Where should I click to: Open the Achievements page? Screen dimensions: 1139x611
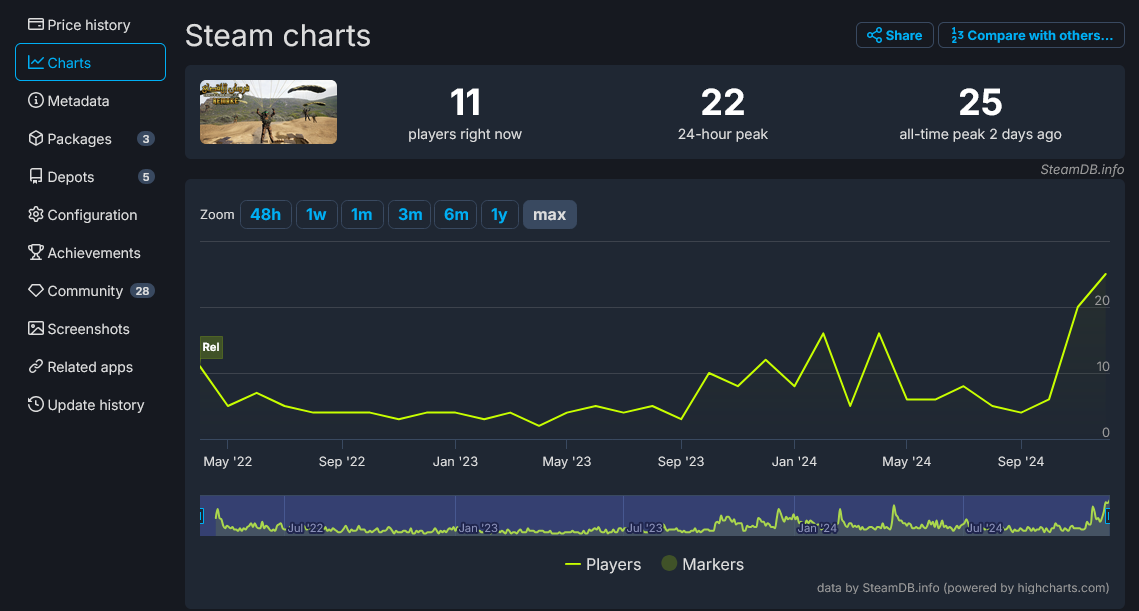[90, 253]
